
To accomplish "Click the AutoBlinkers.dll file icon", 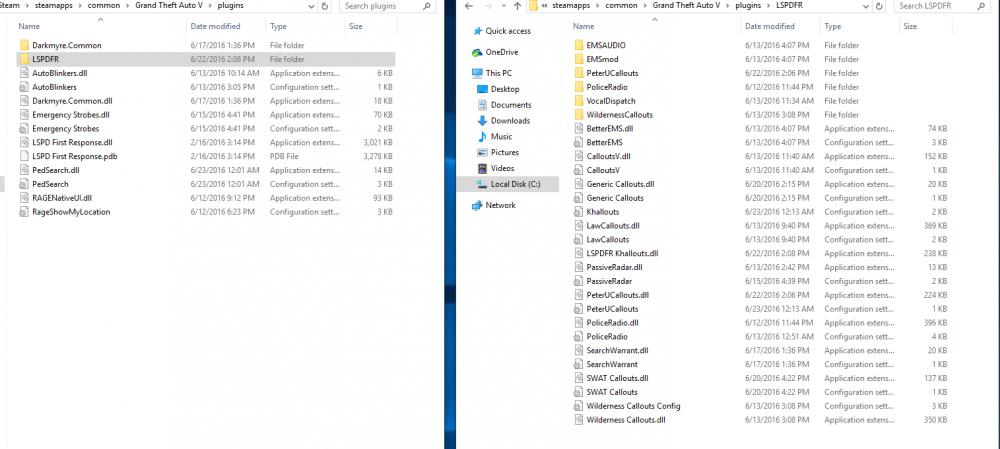I will 24,73.
